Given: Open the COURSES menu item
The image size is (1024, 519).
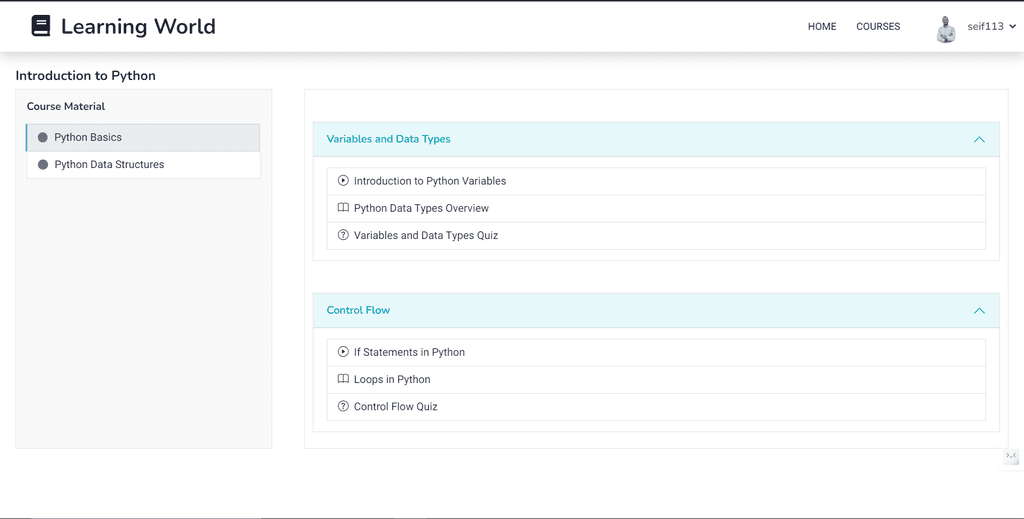Looking at the screenshot, I should (x=878, y=27).
